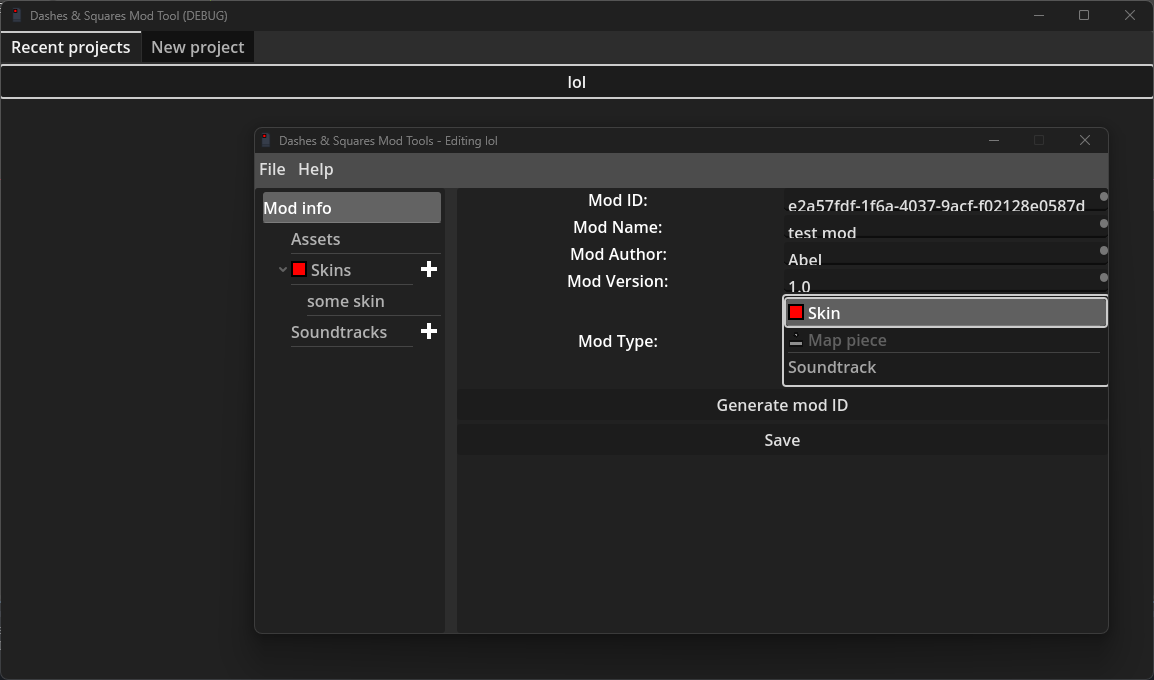The height and width of the screenshot is (680, 1154).
Task: Click the dot icon beside the Mod ID field
Action: [1102, 197]
